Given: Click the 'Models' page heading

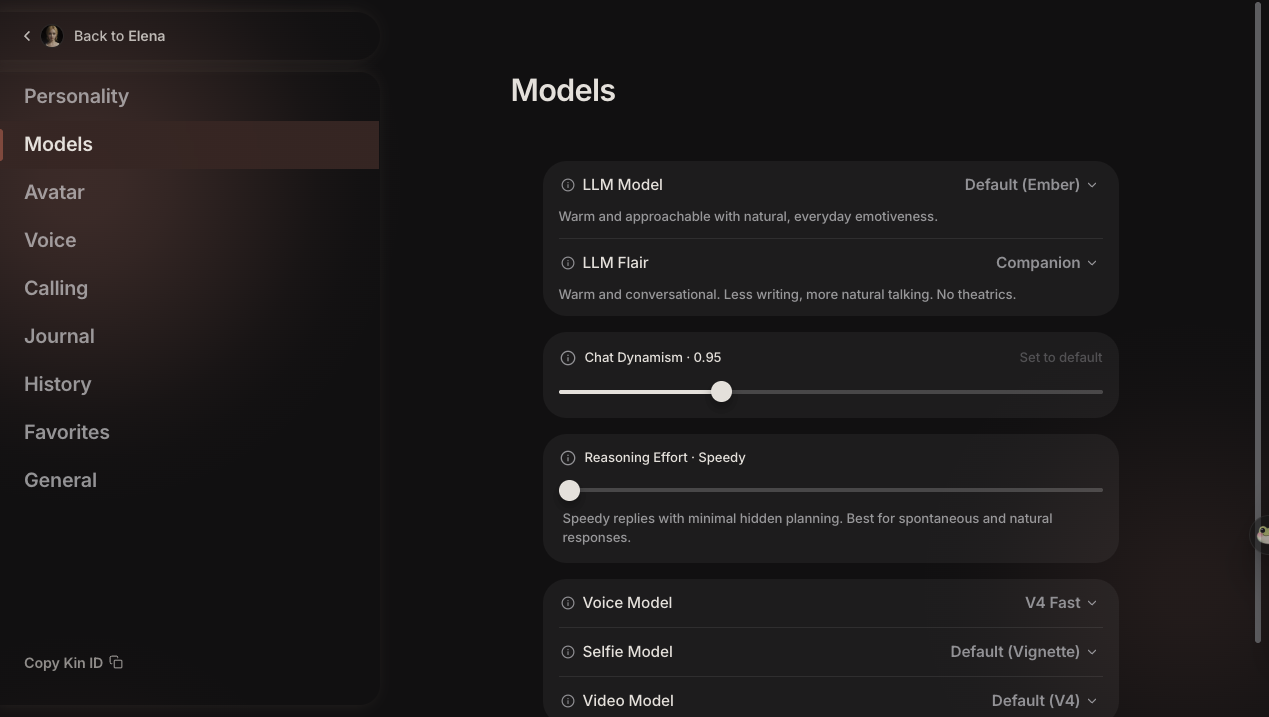Looking at the screenshot, I should (563, 90).
